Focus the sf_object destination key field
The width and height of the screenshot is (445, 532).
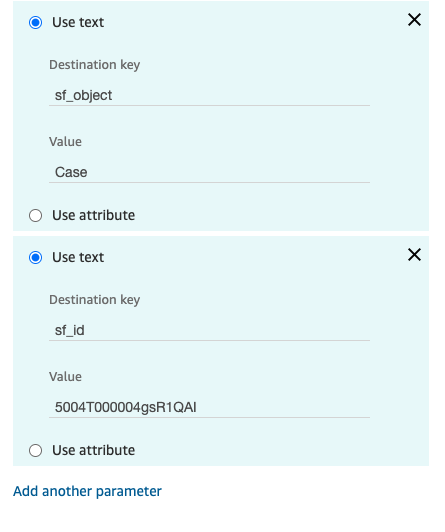(x=209, y=95)
